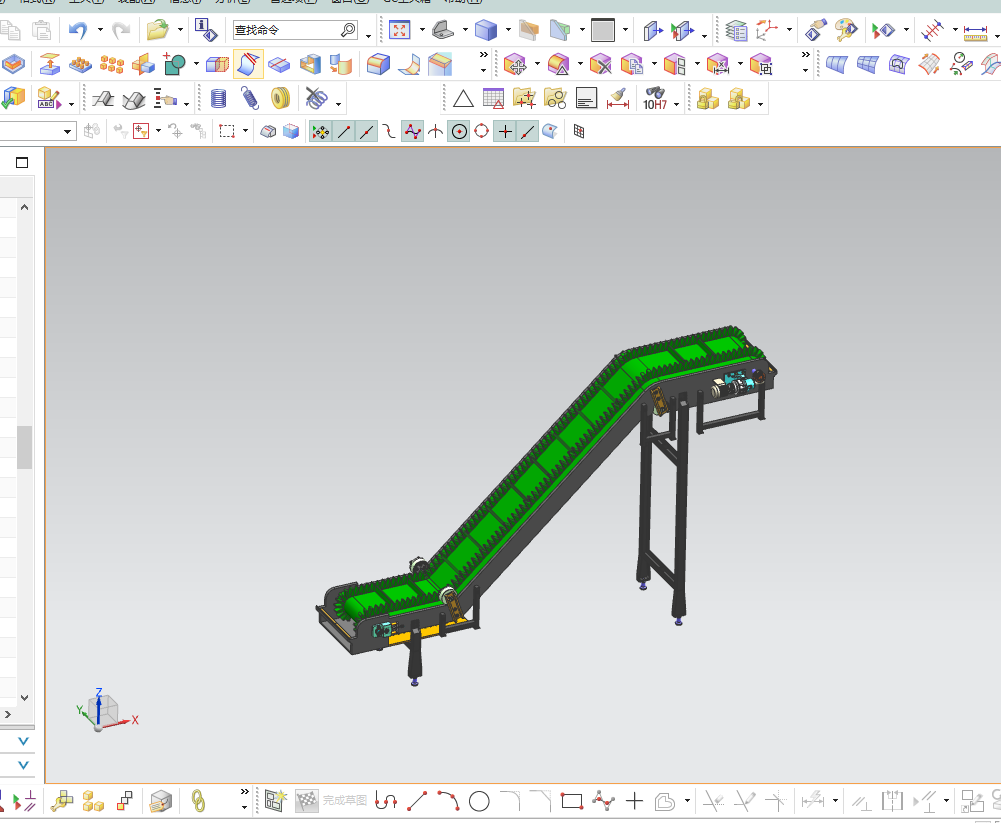
Task: Select the sketch Arc tool
Action: (x=448, y=801)
